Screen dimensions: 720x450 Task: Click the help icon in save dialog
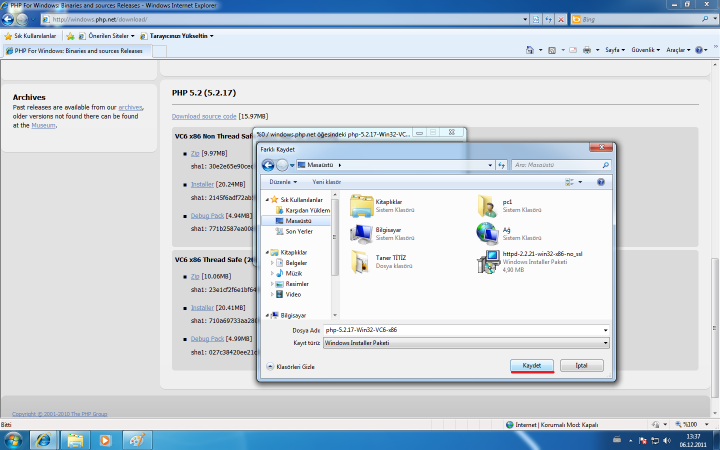601,182
